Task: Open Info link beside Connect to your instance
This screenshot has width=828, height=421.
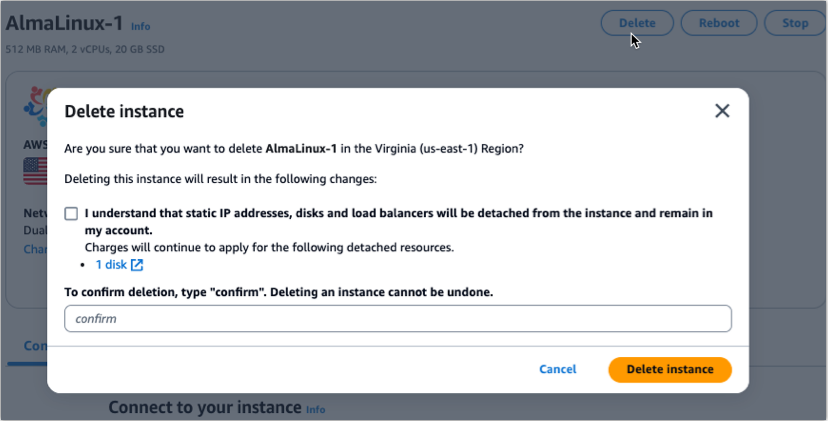Action: pyautogui.click(x=315, y=410)
